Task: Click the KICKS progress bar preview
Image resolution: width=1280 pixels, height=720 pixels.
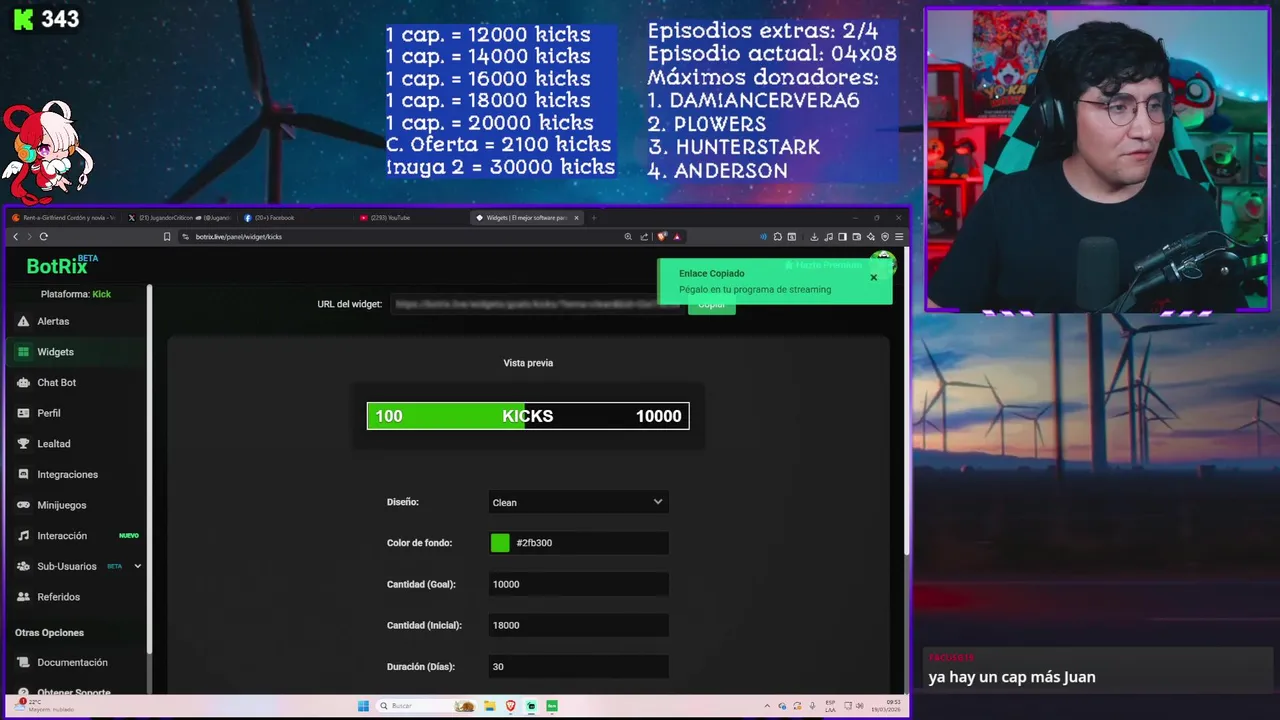Action: [528, 416]
